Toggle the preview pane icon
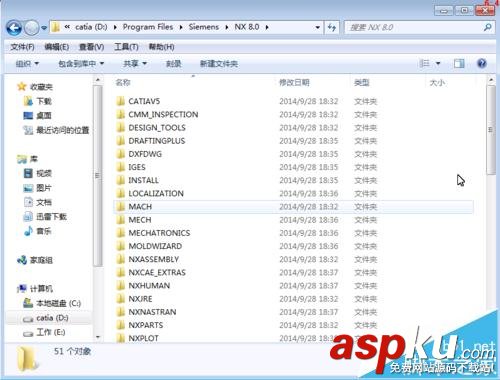500x380 pixels. pos(459,63)
